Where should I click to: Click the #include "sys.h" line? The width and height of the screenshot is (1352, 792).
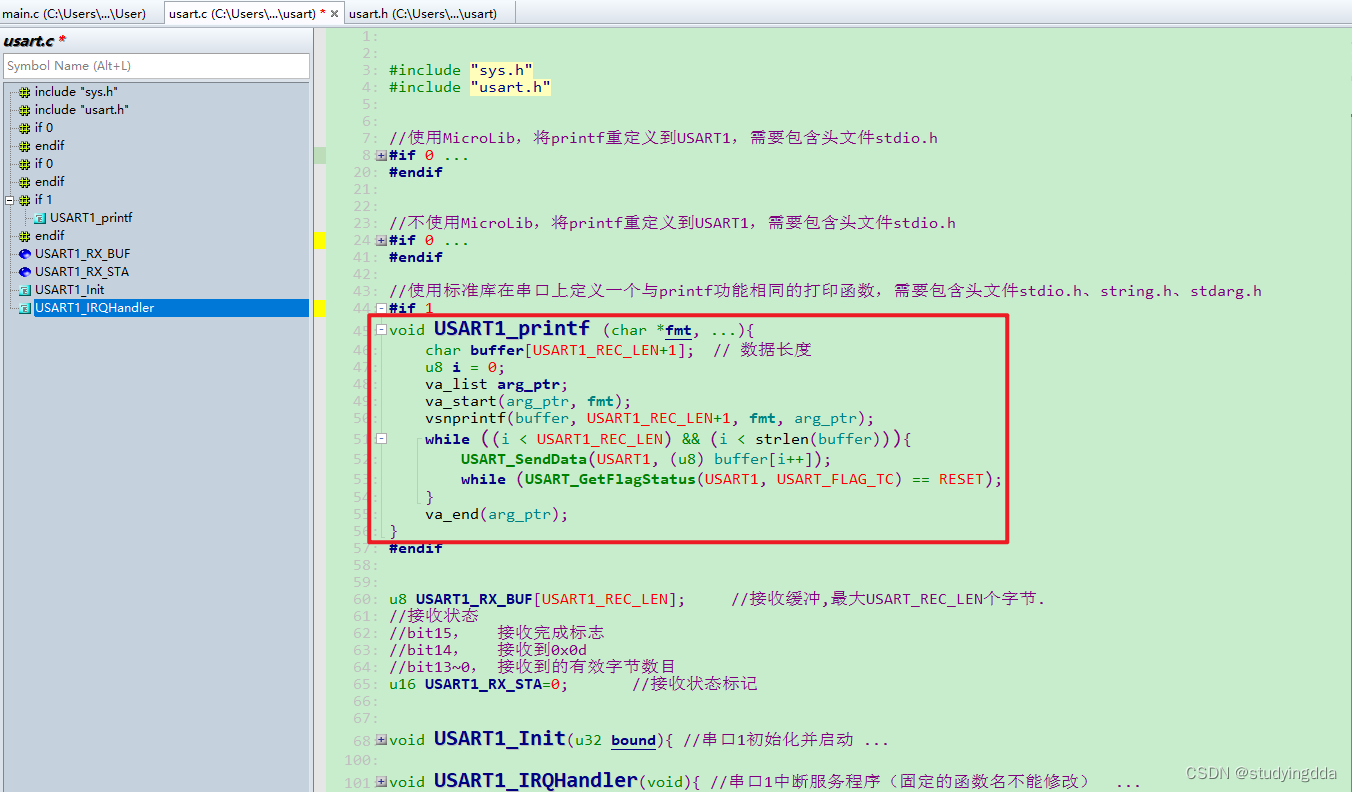tap(461, 70)
